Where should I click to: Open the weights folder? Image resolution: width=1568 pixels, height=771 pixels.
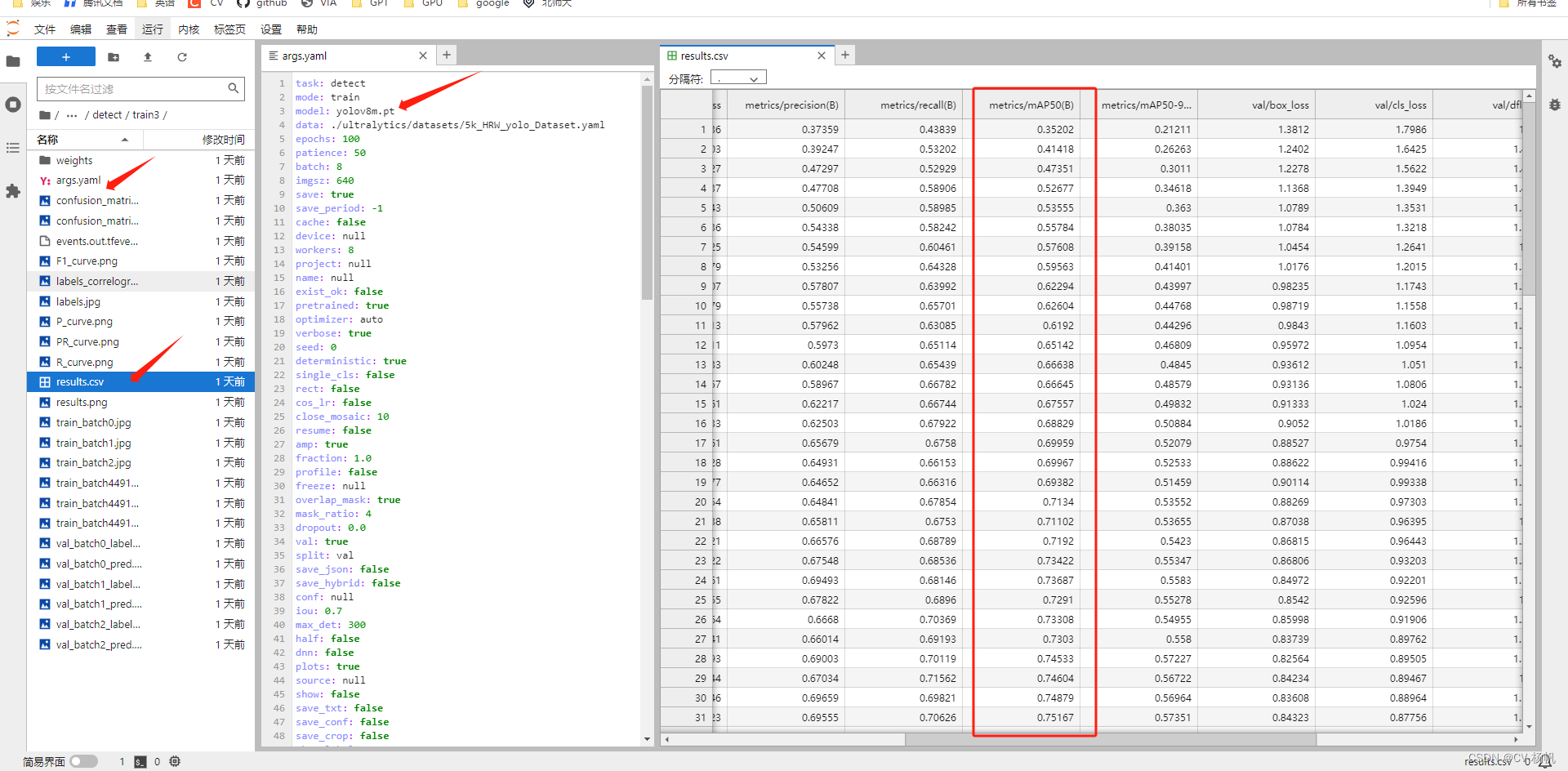[141, 160]
